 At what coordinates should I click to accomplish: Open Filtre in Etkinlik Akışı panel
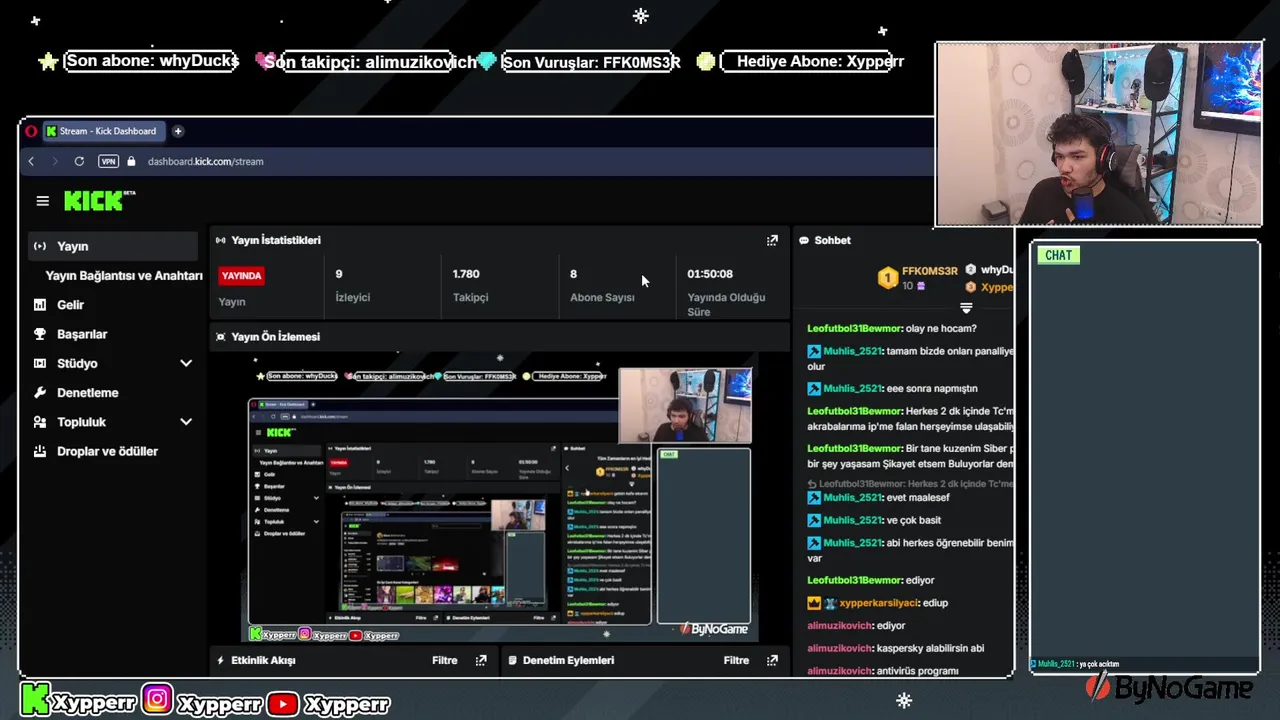click(445, 660)
